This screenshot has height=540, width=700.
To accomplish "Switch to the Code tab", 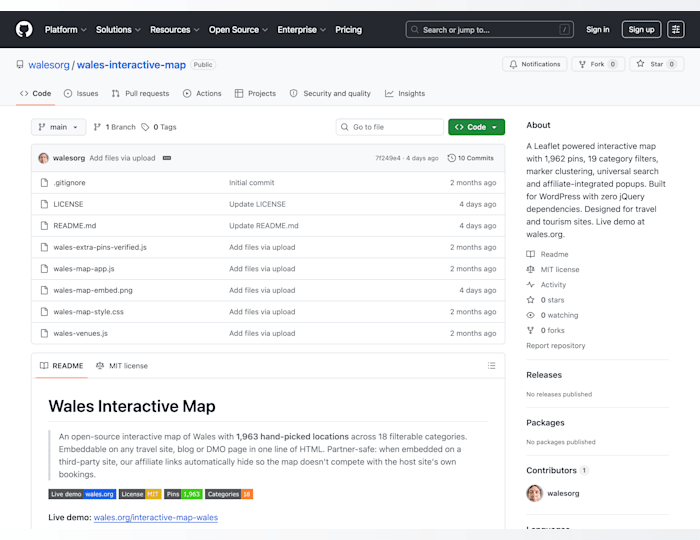I will tap(35, 93).
